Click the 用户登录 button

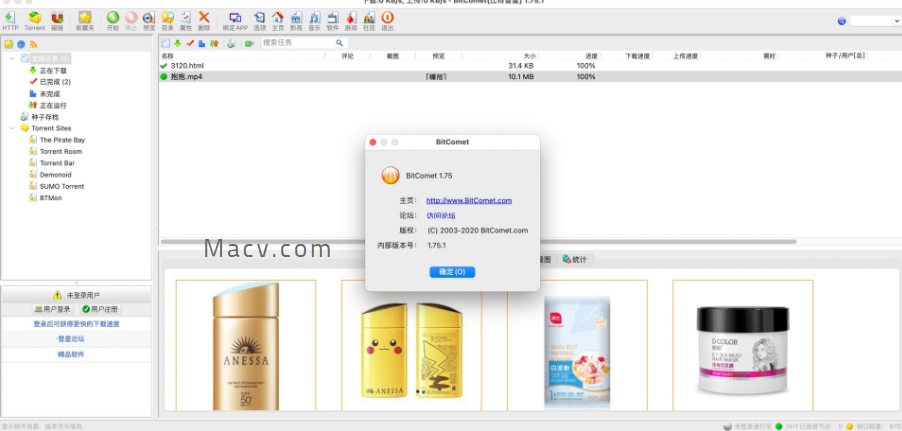click(53, 310)
